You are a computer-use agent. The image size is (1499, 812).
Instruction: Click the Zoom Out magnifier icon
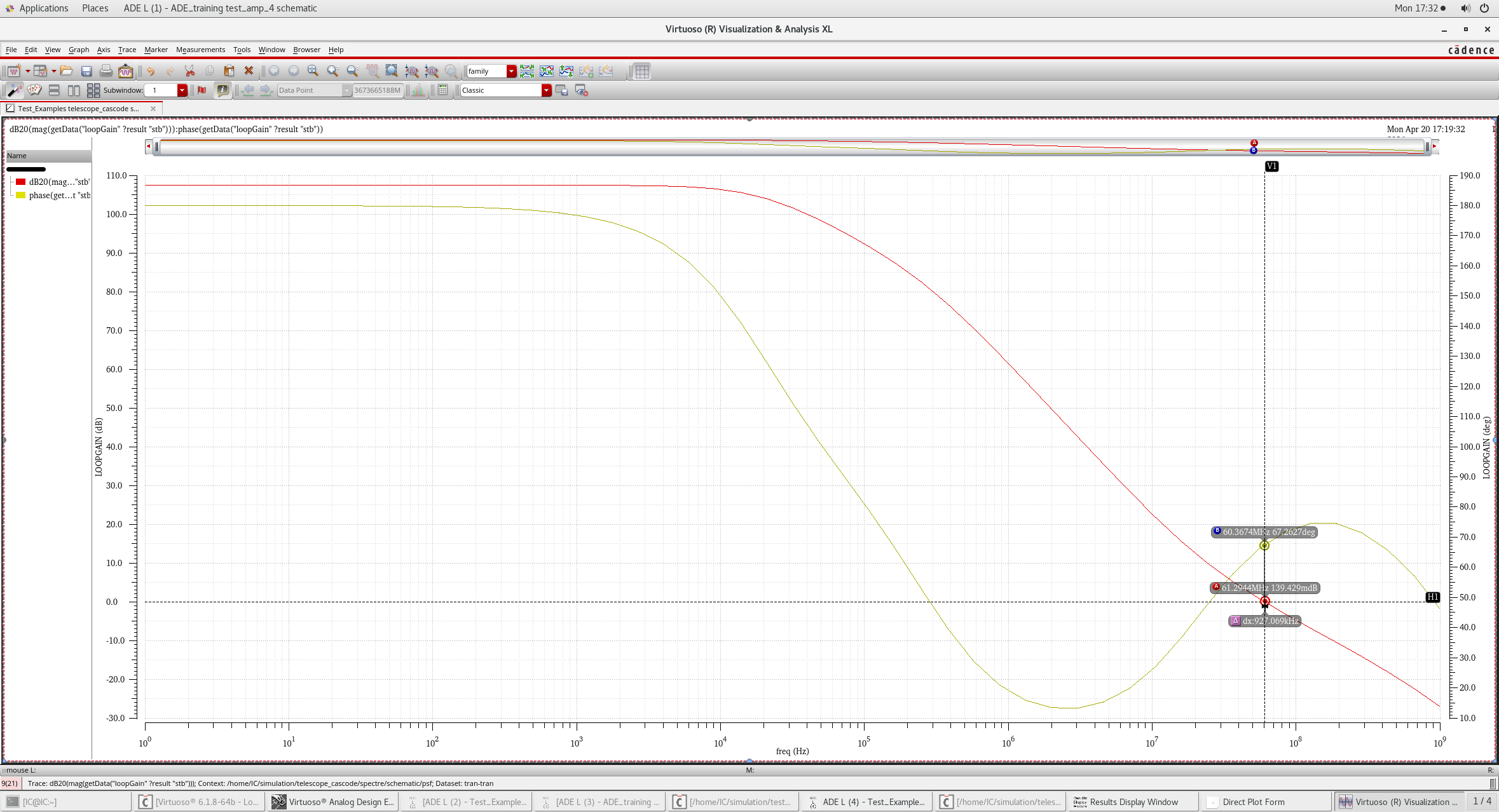click(x=352, y=71)
